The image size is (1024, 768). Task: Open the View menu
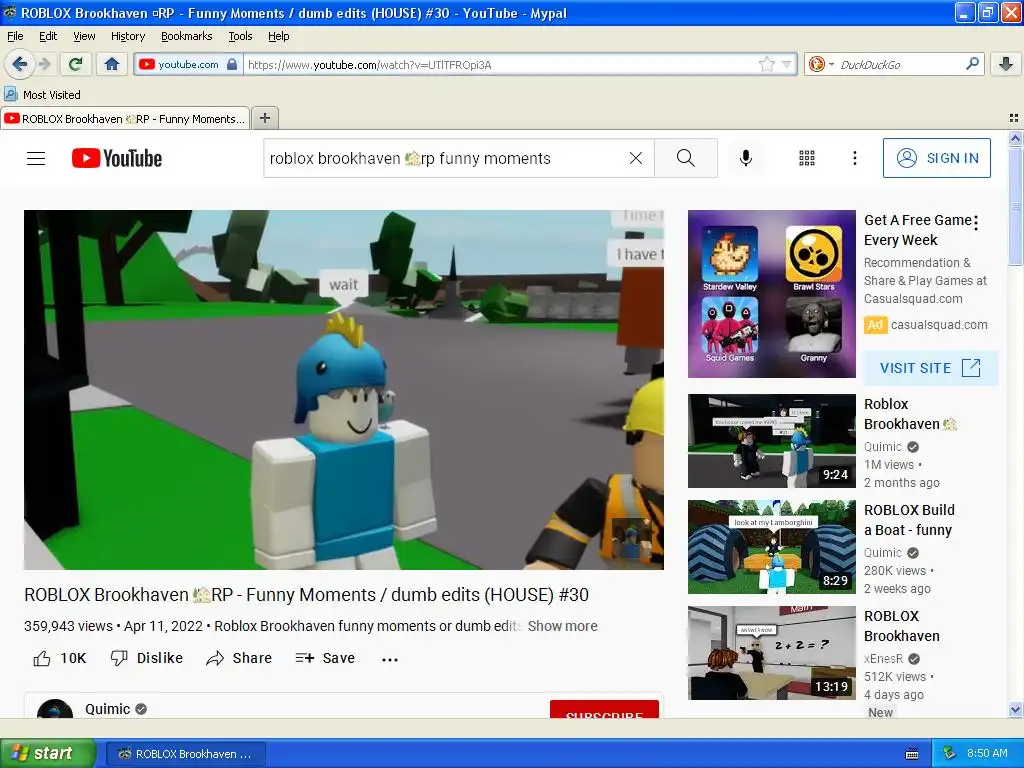[84, 36]
